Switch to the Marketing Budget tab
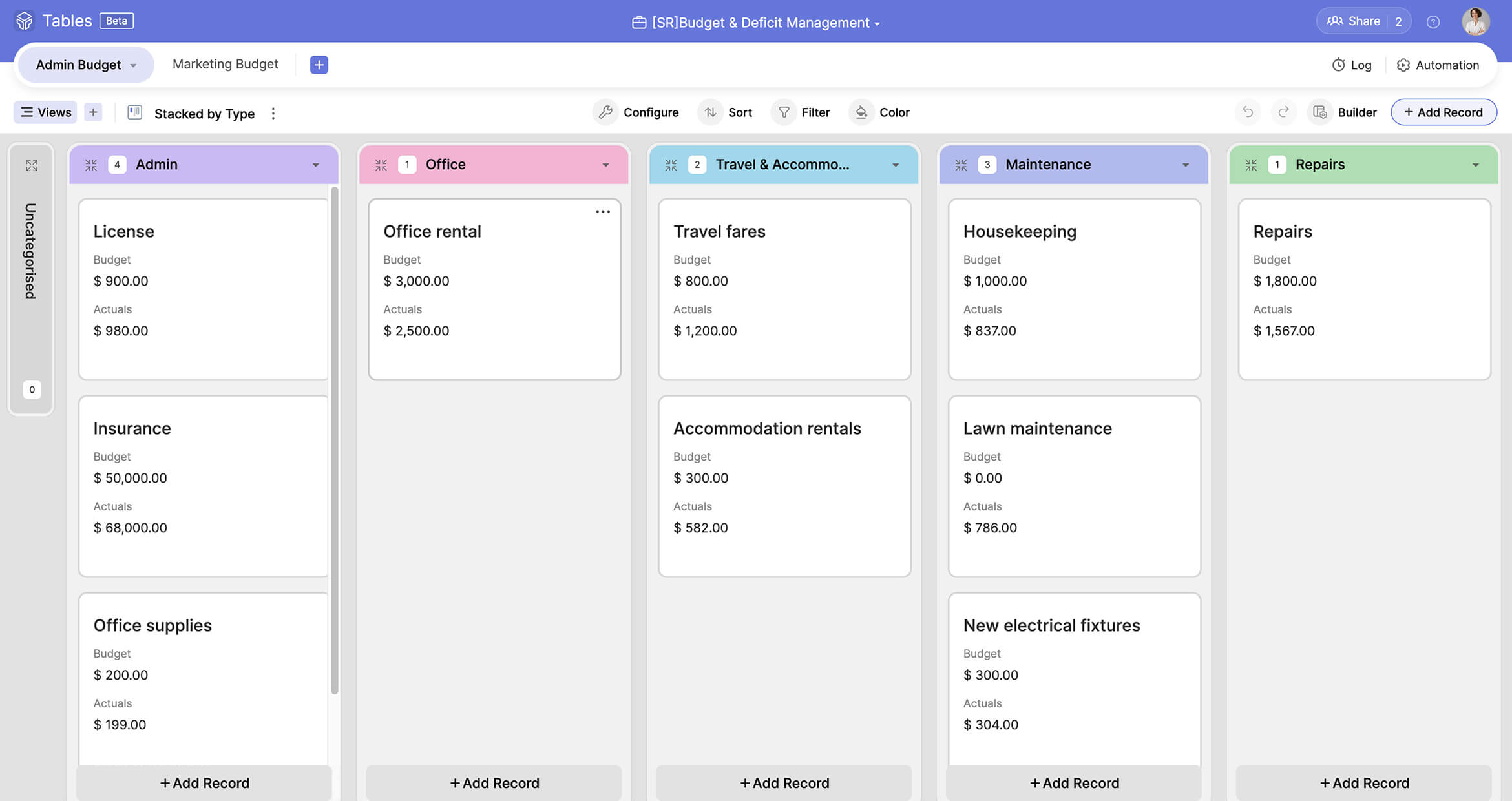Image resolution: width=1512 pixels, height=801 pixels. (226, 64)
